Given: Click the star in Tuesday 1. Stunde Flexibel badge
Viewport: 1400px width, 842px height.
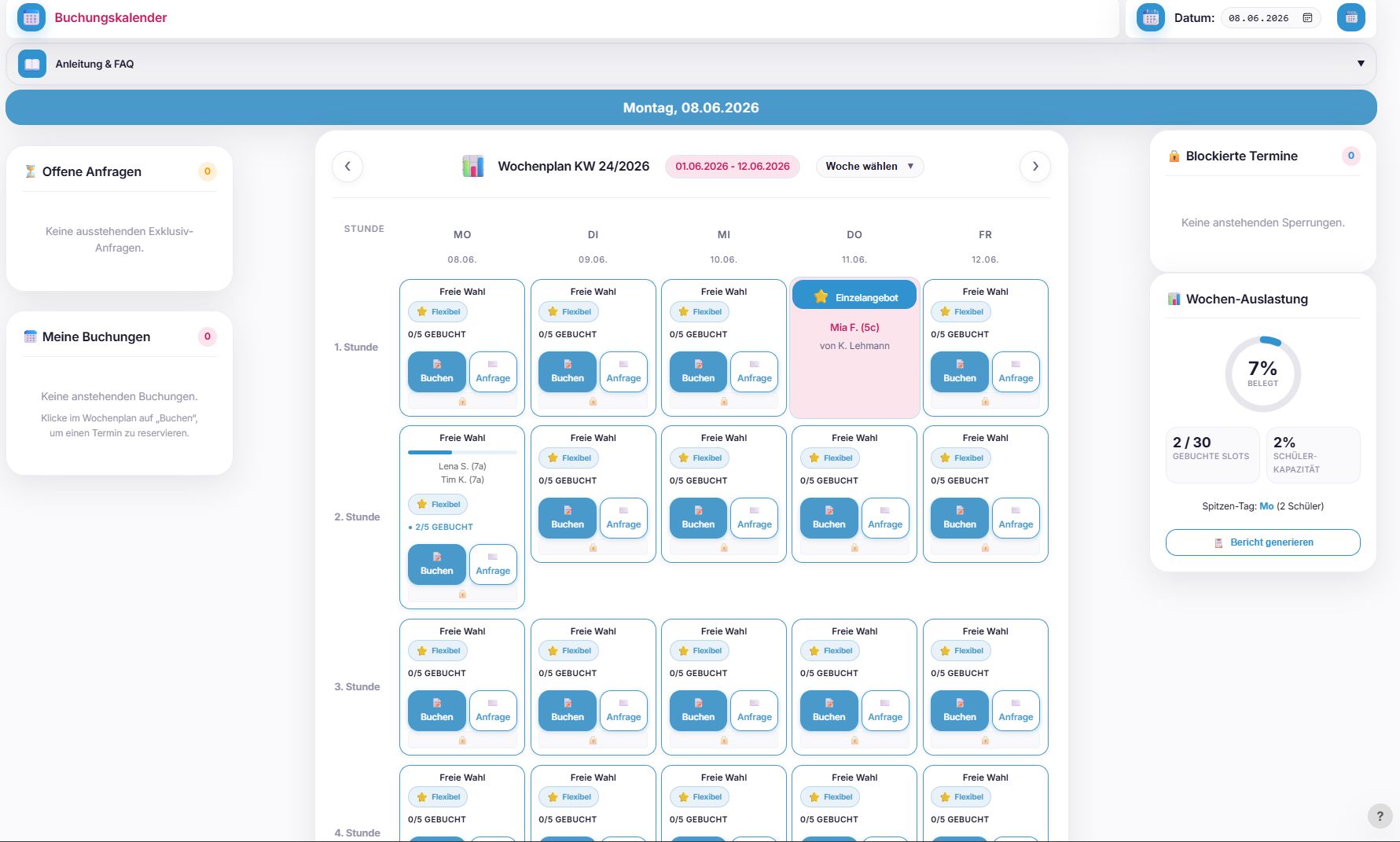Looking at the screenshot, I should [x=553, y=312].
